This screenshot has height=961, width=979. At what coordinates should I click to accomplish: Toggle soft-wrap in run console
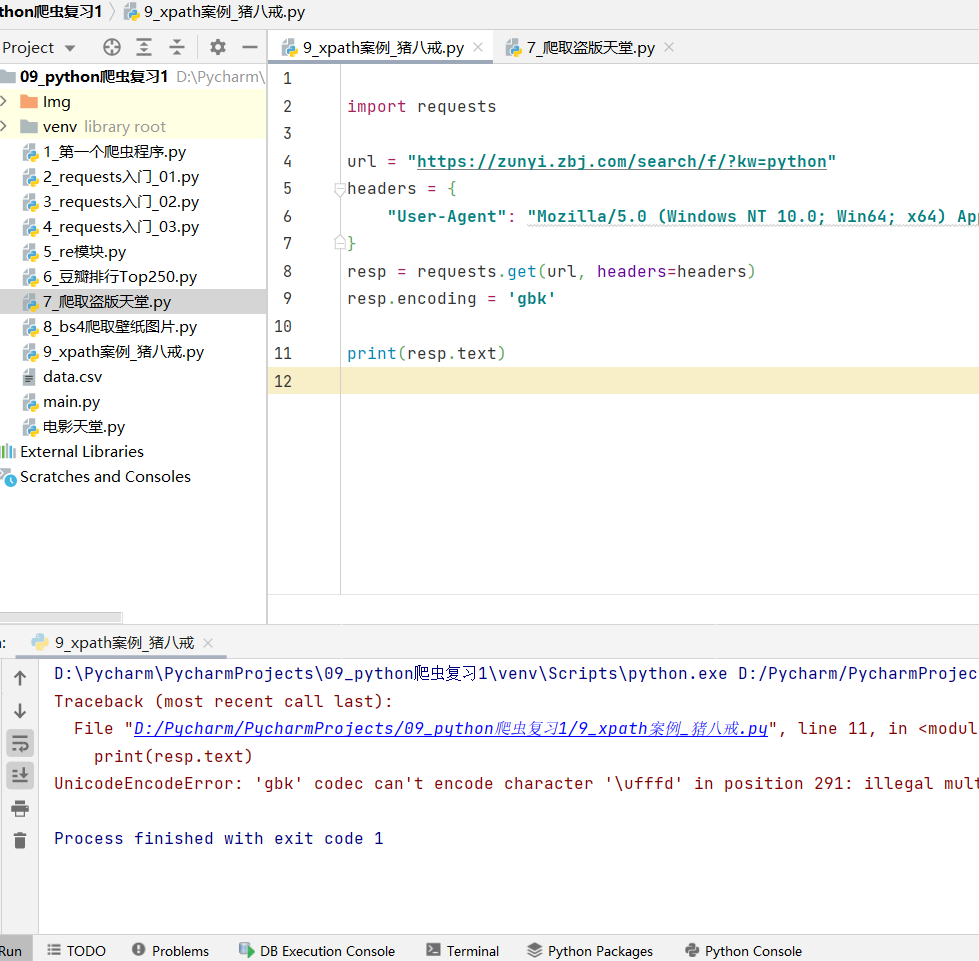coord(20,744)
